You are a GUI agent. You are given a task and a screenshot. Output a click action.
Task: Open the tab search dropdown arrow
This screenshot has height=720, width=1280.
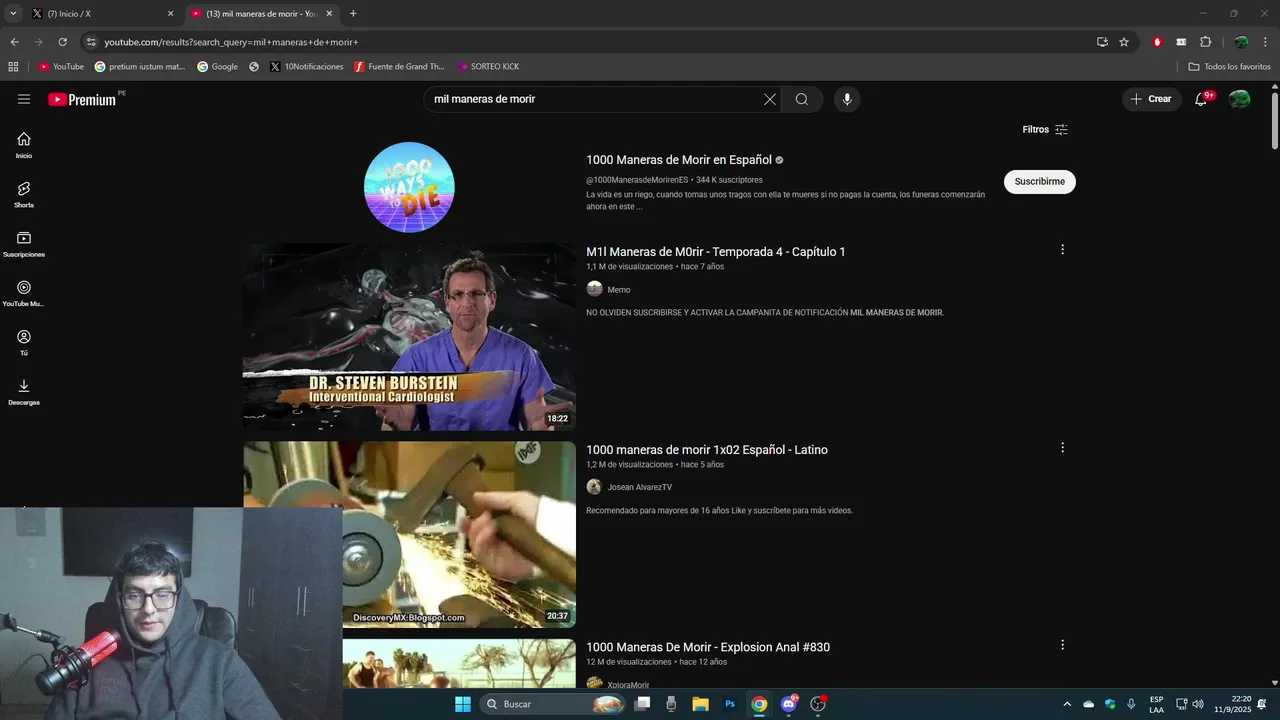[13, 14]
